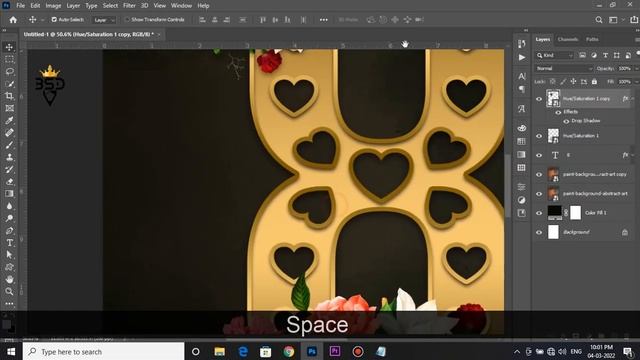Open the Fill value dropdown
Viewport: 640px width, 360px height.
tap(637, 82)
